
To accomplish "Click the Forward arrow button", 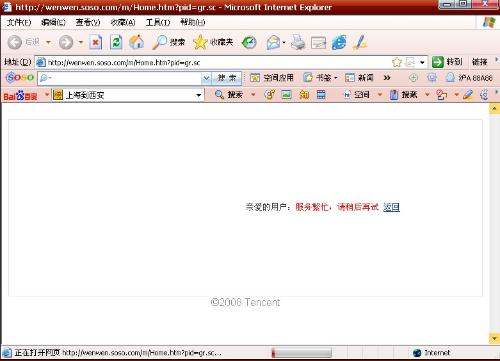I will click(x=66, y=42).
